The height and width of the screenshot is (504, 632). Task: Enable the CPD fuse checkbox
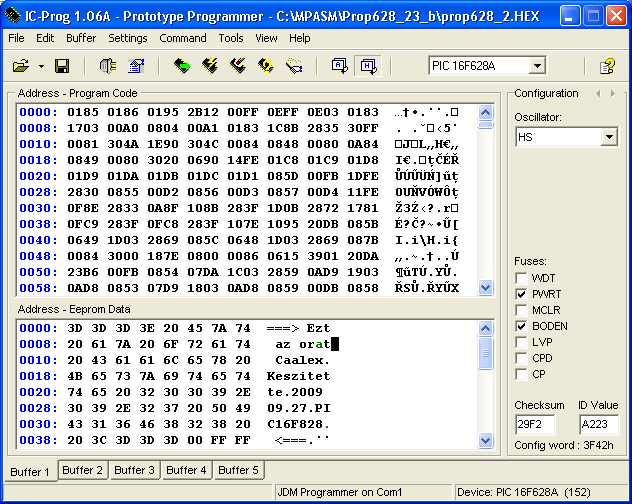coord(521,358)
